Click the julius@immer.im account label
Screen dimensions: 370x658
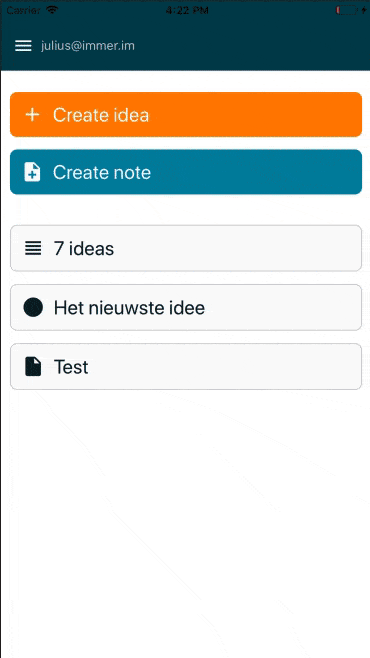(88, 46)
